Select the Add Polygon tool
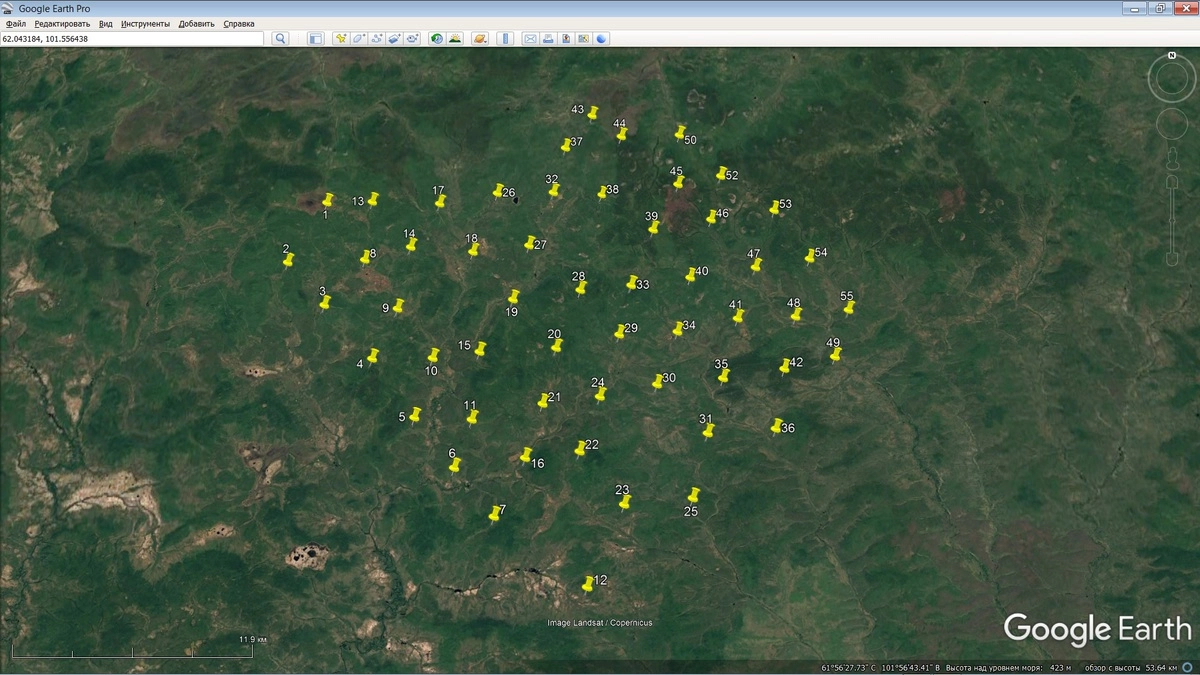 pyautogui.click(x=359, y=38)
